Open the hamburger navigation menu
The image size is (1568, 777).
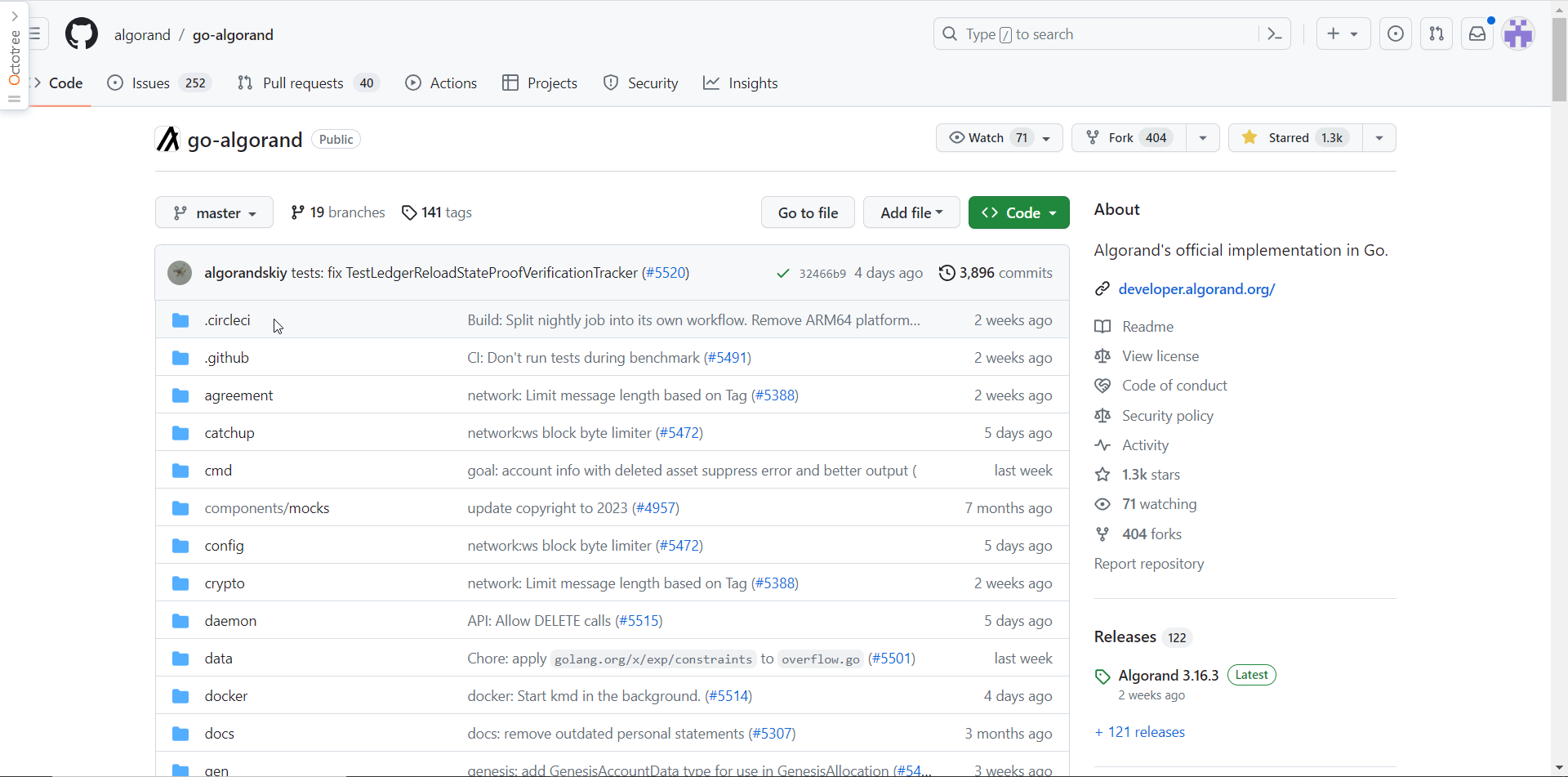[x=36, y=34]
